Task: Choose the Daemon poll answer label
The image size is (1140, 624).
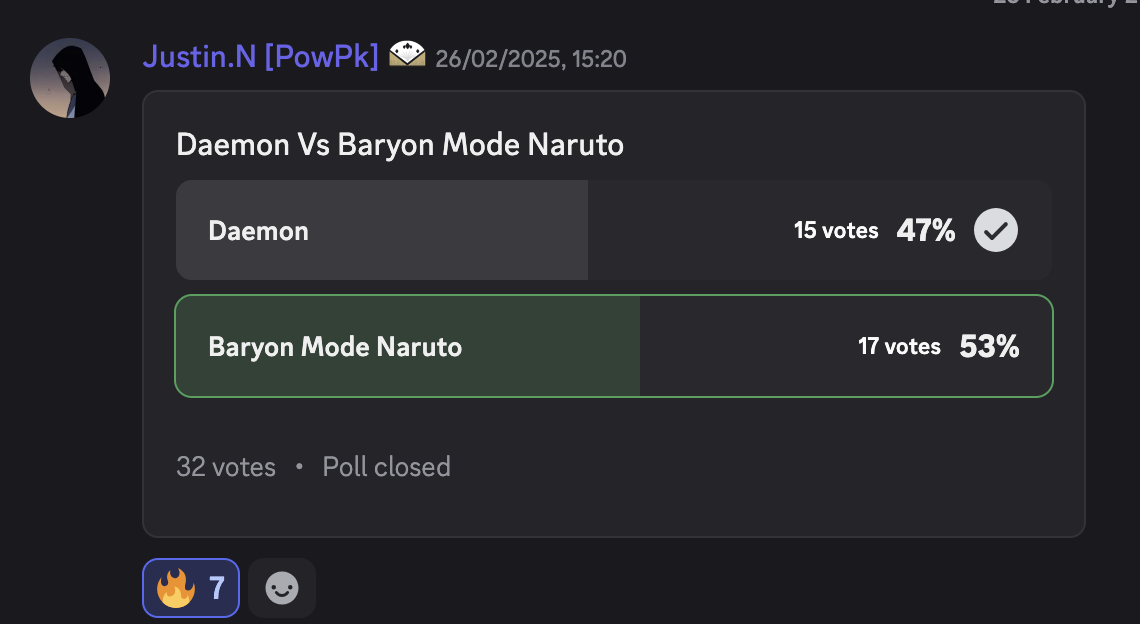Action: pyautogui.click(x=258, y=231)
